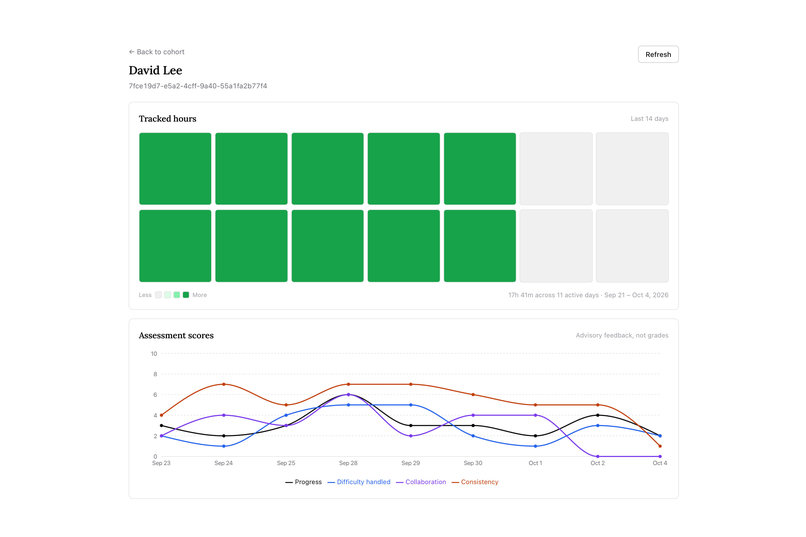Click the 8 y-axis label

point(155,374)
